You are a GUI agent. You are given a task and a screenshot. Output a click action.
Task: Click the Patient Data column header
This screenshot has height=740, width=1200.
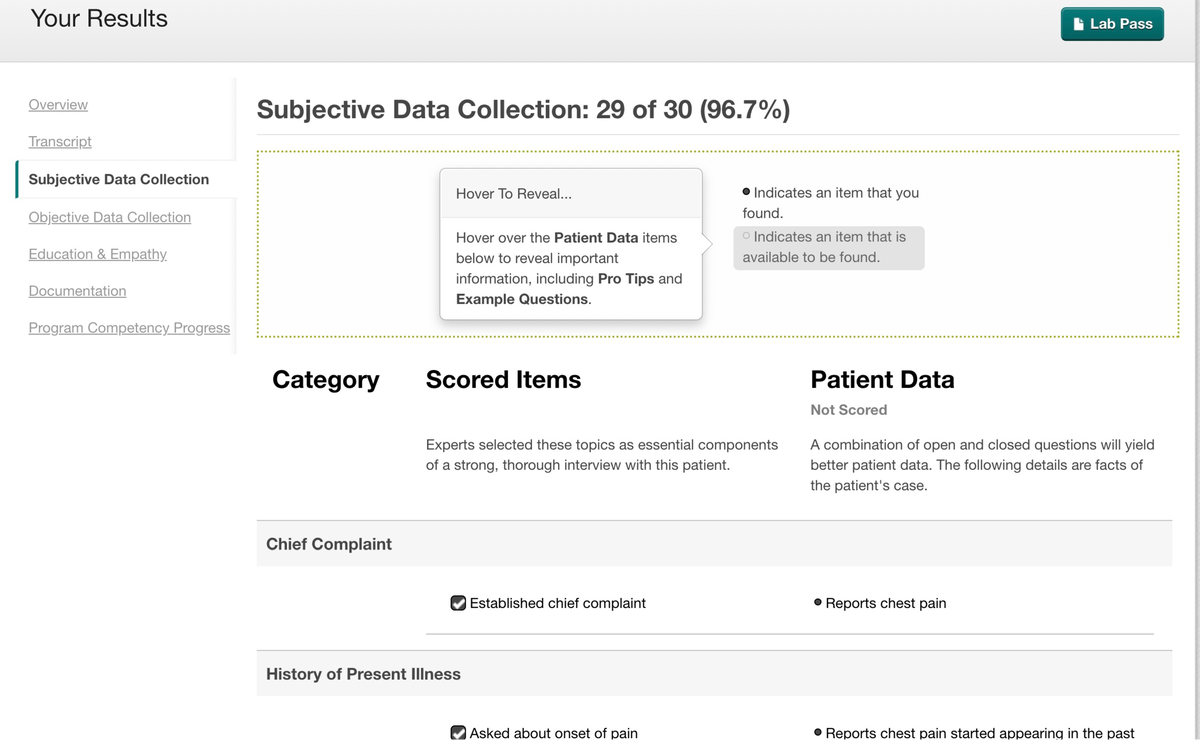pos(882,380)
